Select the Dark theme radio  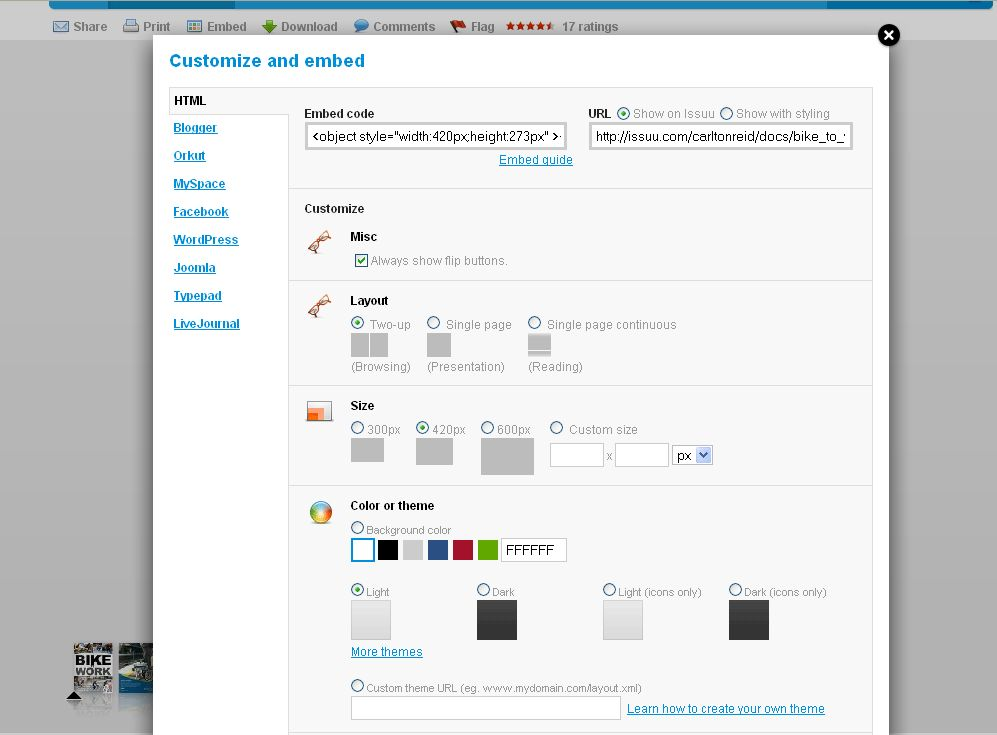click(x=483, y=590)
